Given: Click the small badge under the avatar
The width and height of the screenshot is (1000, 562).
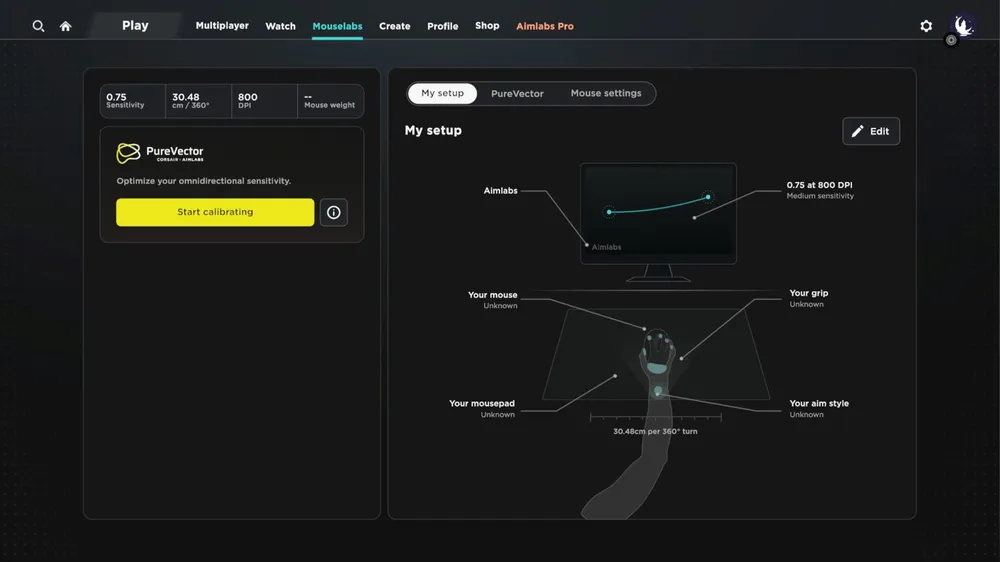Looking at the screenshot, I should (951, 40).
